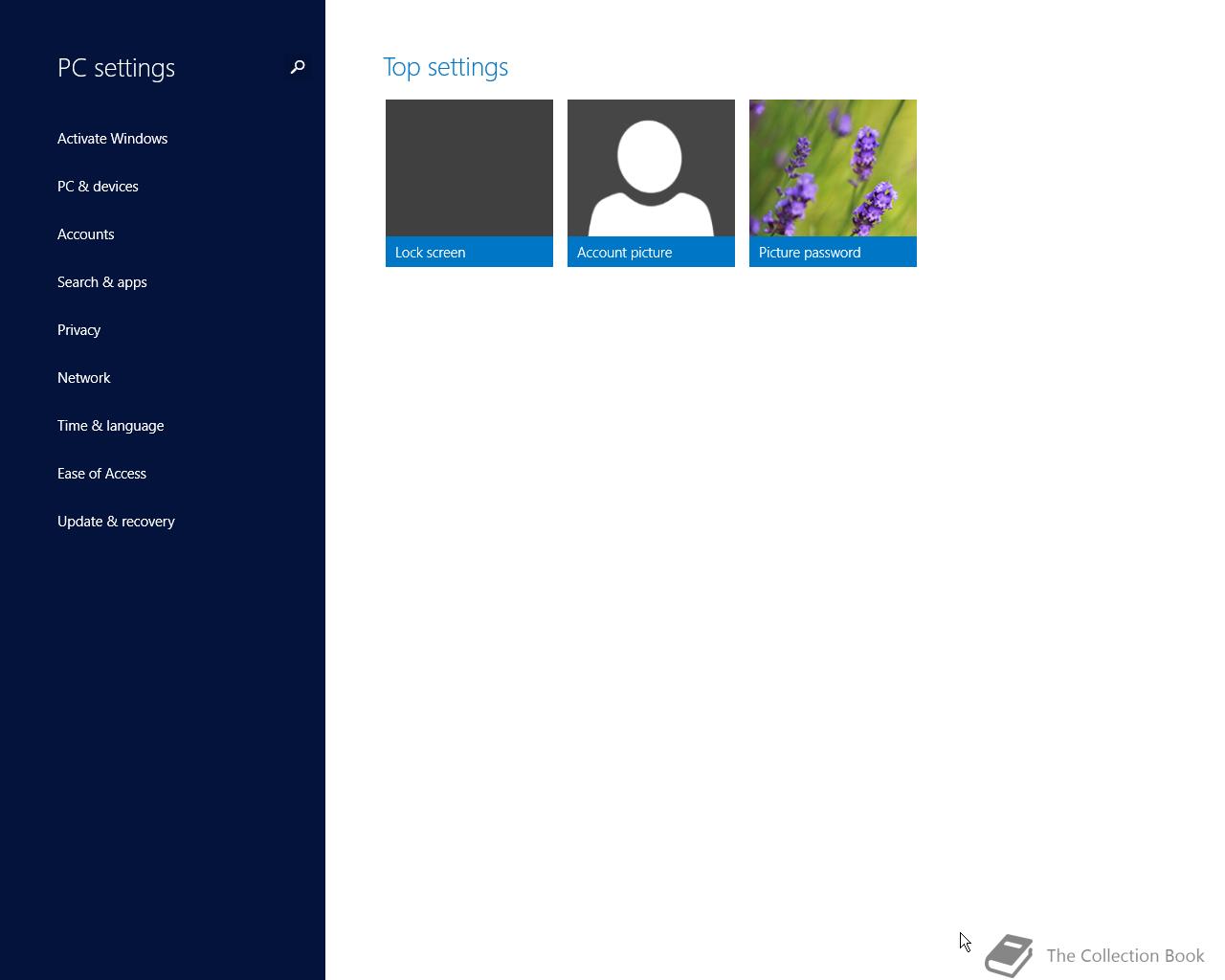The image size is (1225, 980).
Task: Click the Top settings heading
Action: [x=445, y=67]
